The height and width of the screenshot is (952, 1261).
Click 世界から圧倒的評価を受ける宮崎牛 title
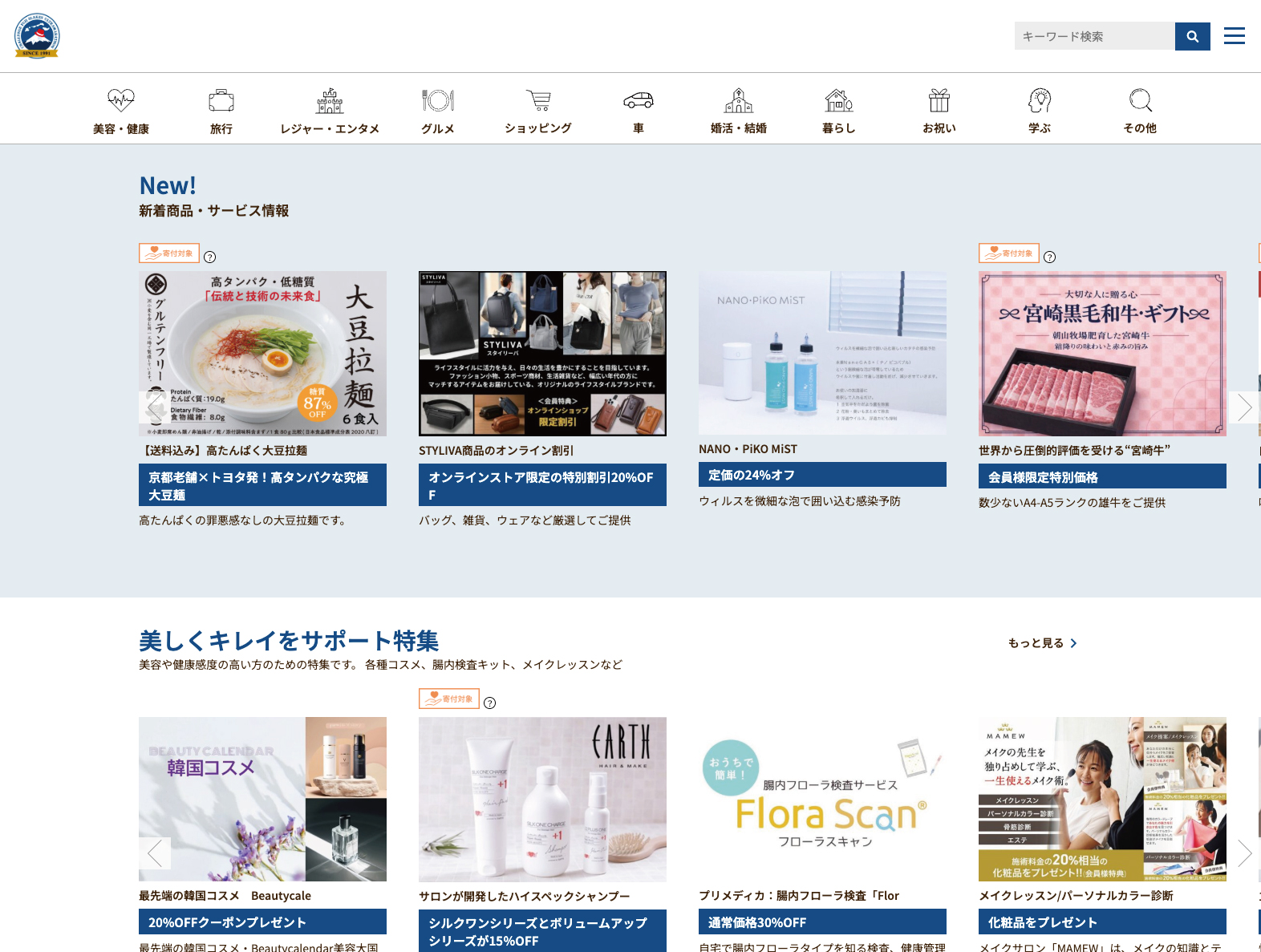tap(1074, 451)
